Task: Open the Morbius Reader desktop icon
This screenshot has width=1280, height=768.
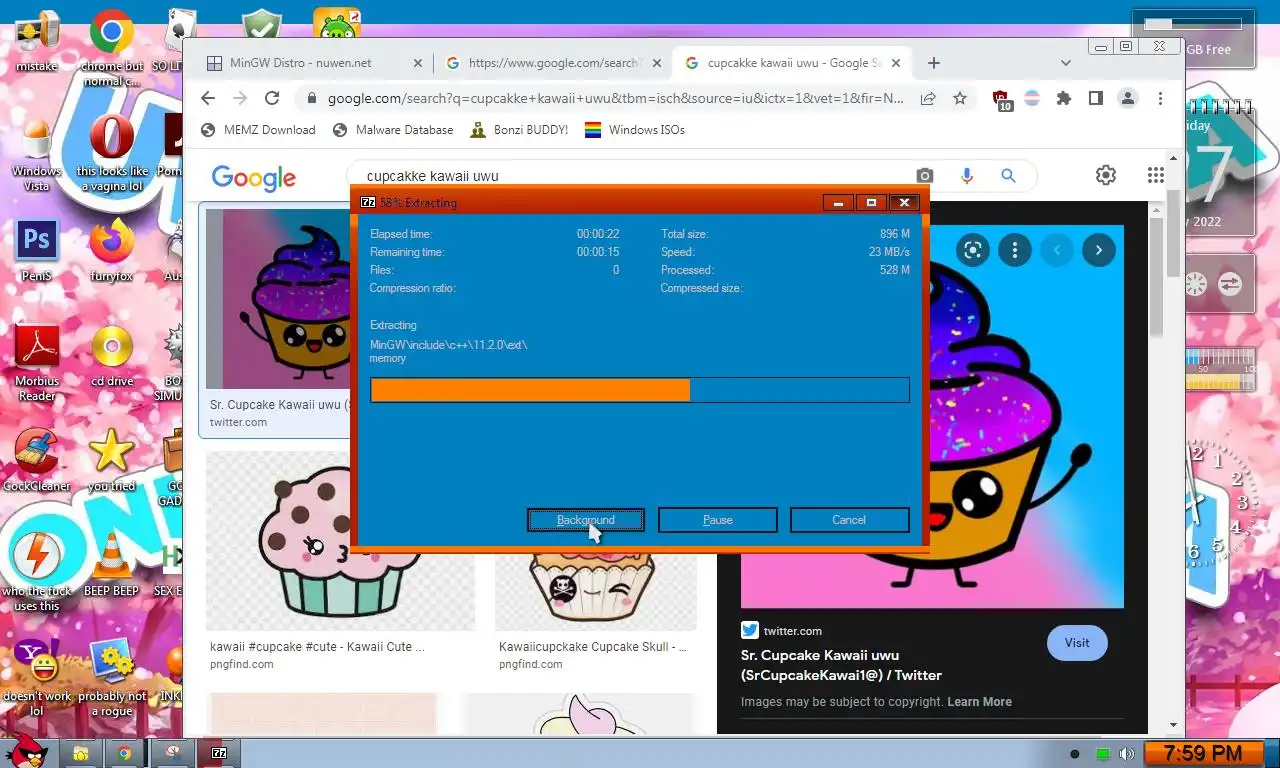Action: pyautogui.click(x=37, y=362)
